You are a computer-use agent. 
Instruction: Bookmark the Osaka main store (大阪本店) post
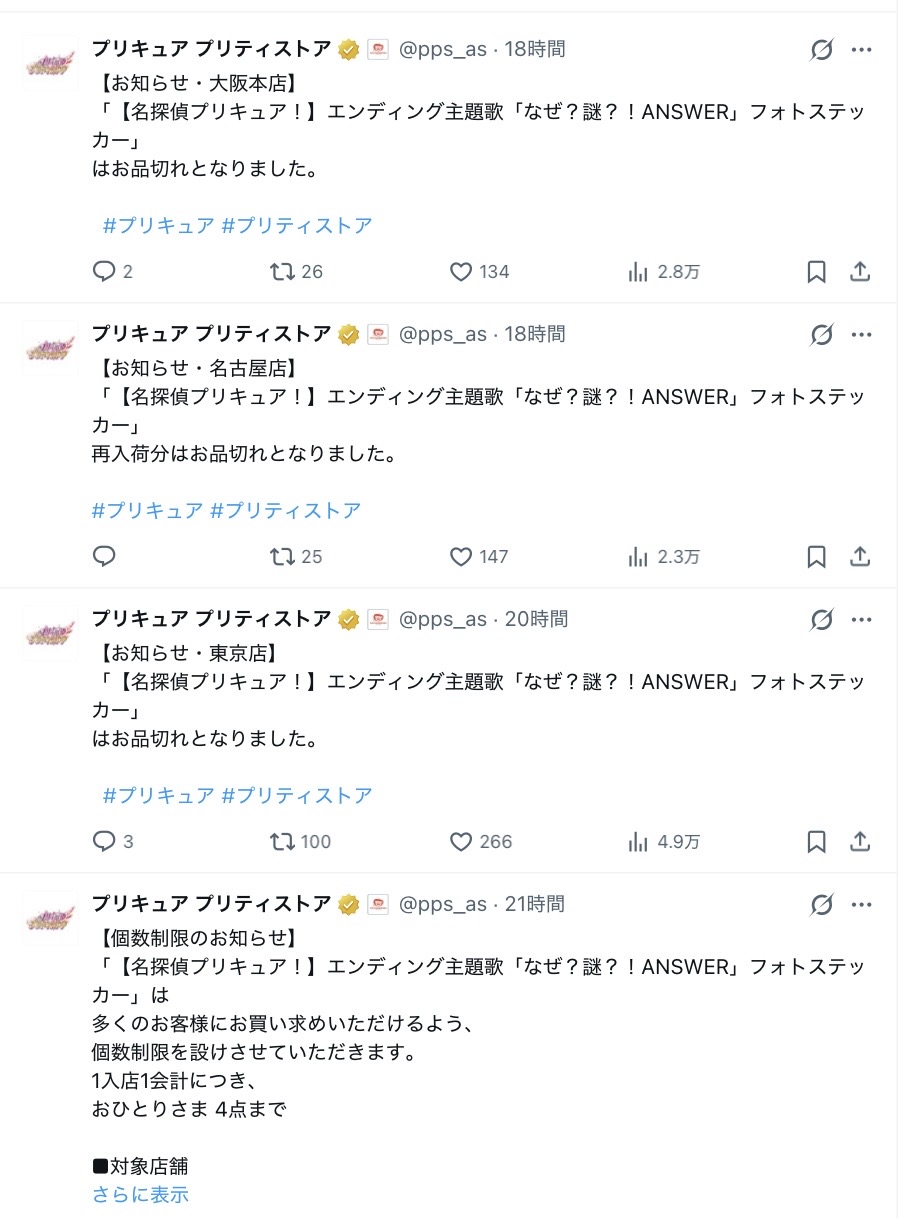tap(816, 271)
